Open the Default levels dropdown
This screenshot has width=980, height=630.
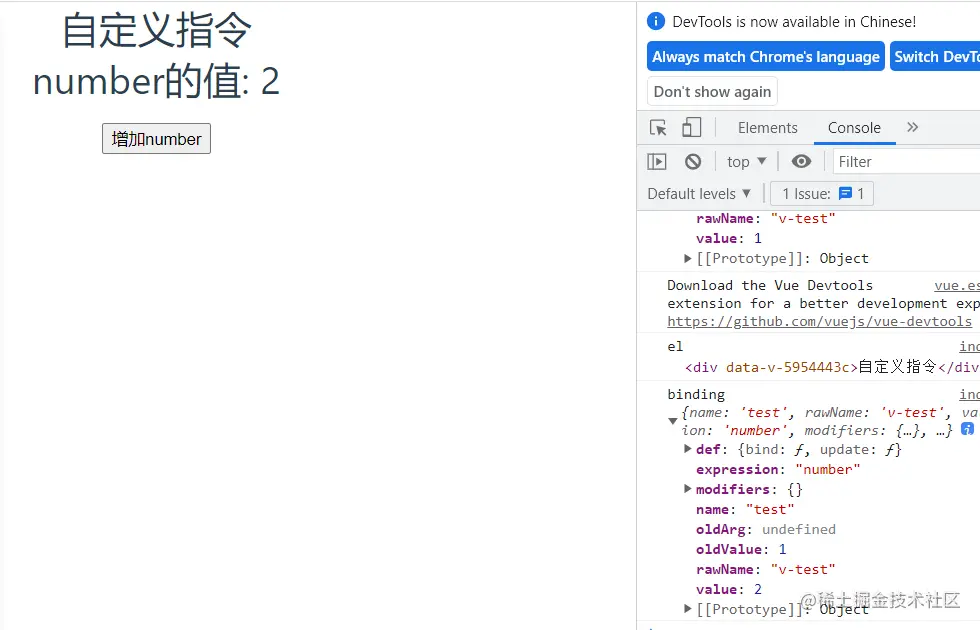coord(699,194)
